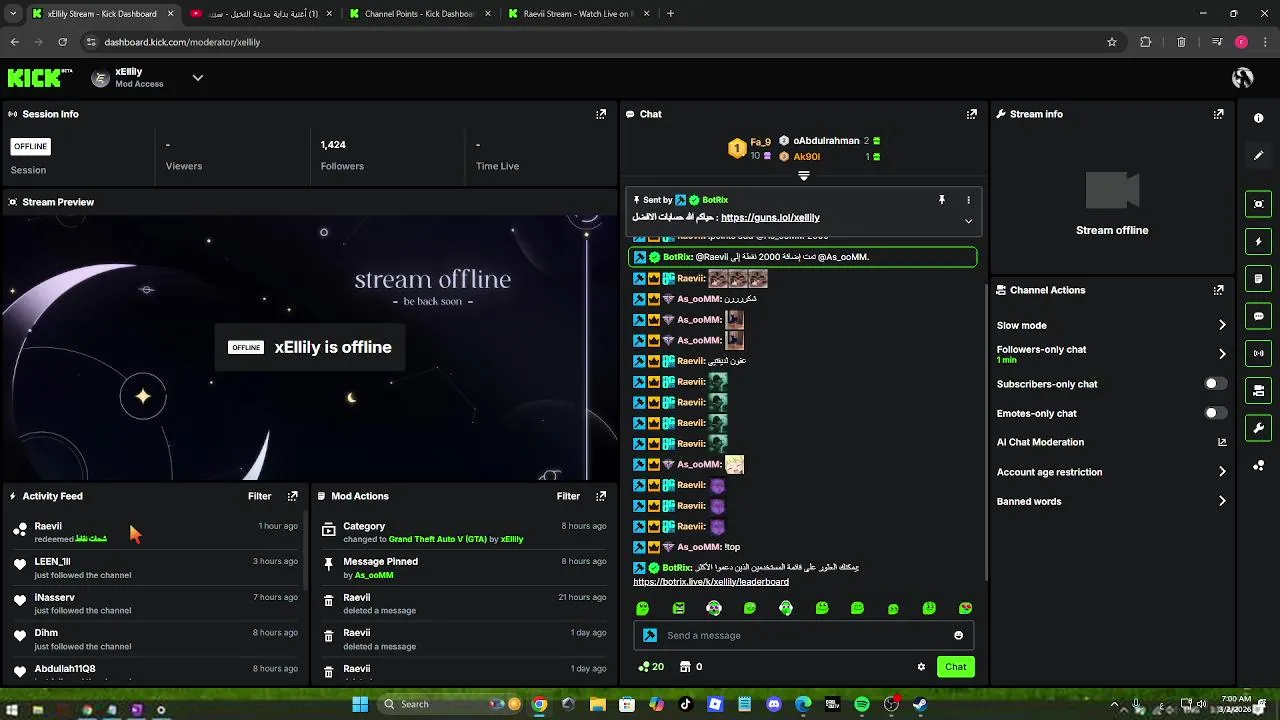Click the pencil edit icon in sidebar

tap(1258, 156)
